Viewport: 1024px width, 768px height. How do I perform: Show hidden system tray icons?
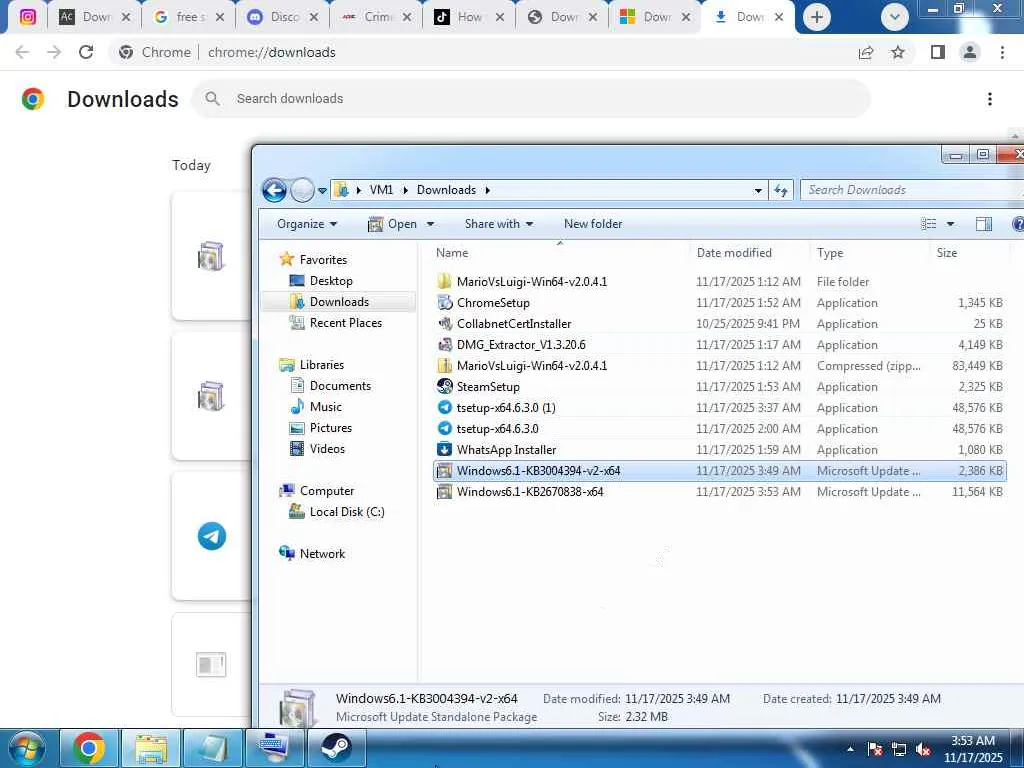click(x=850, y=749)
